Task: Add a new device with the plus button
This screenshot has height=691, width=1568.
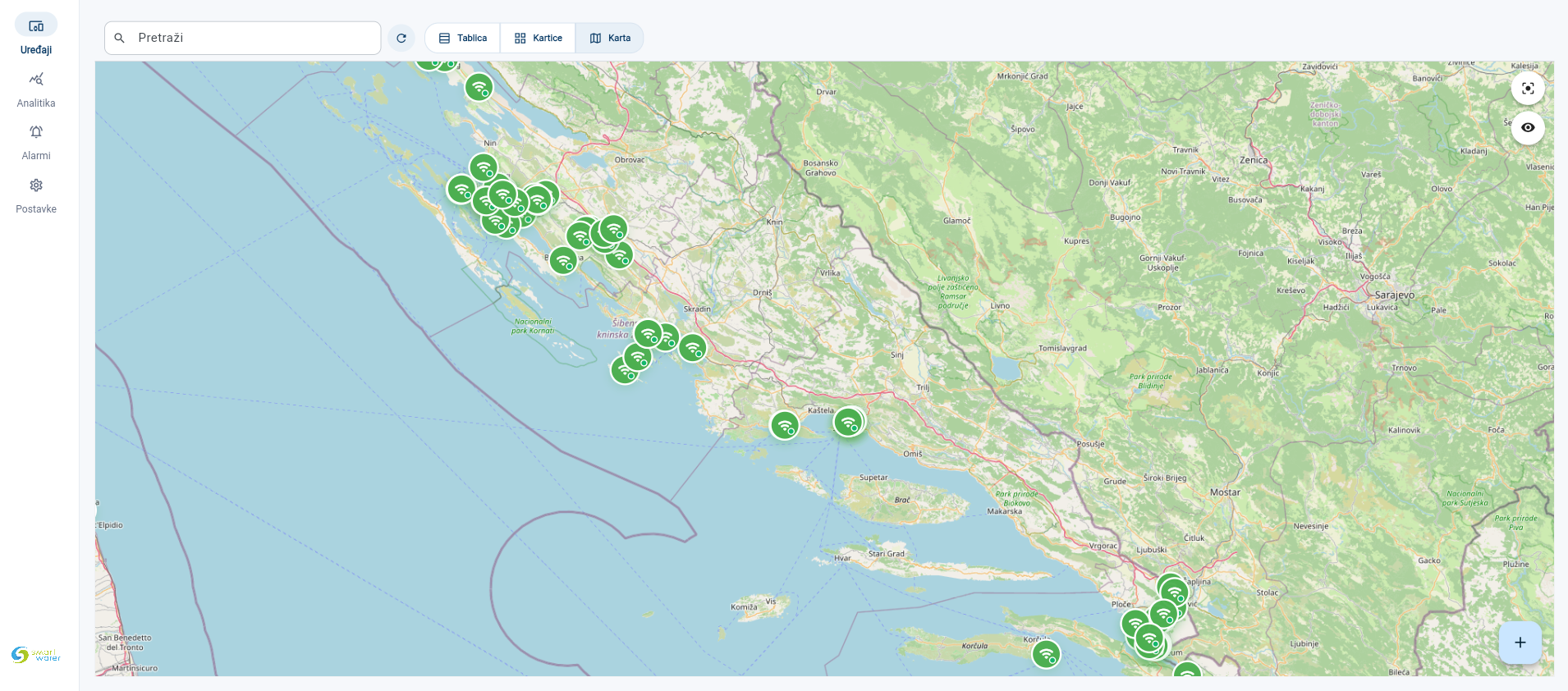Action: (x=1520, y=643)
